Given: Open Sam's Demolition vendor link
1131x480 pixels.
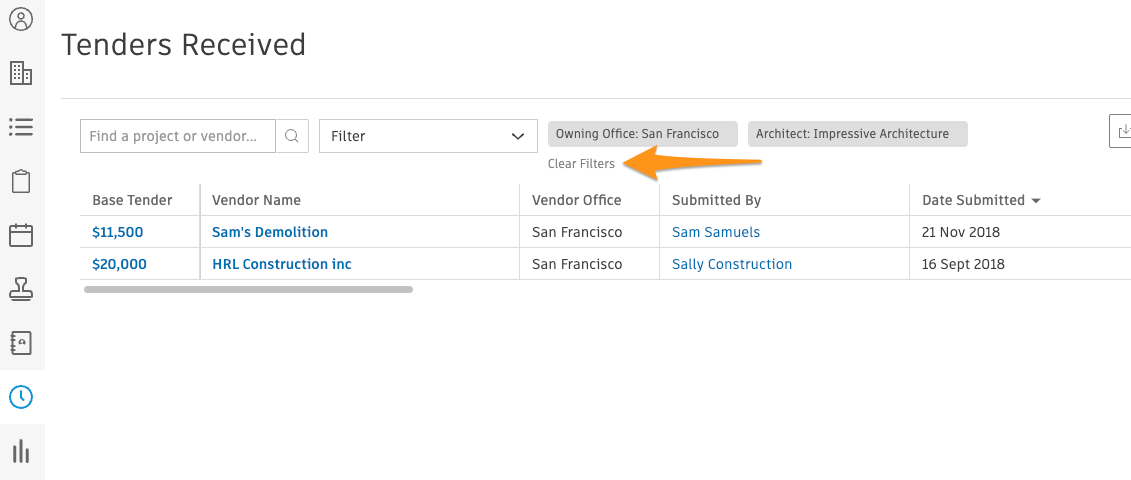Looking at the screenshot, I should tap(270, 232).
